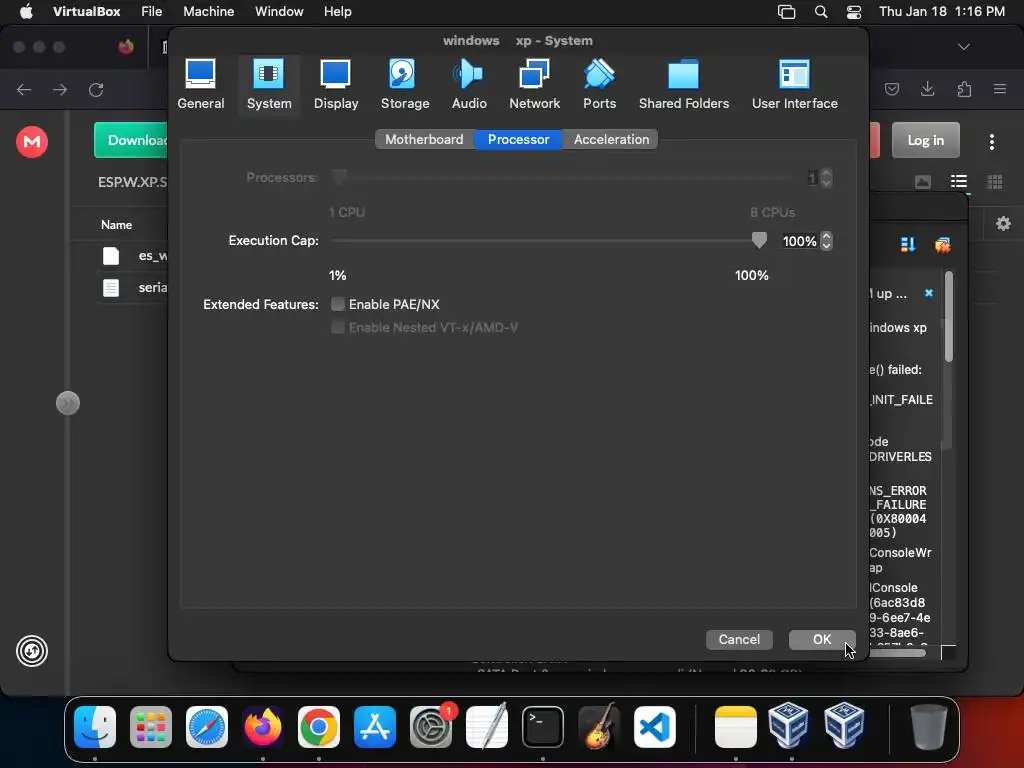The width and height of the screenshot is (1024, 768).
Task: Click the MEGA transfers circular icon
Action: point(32,651)
